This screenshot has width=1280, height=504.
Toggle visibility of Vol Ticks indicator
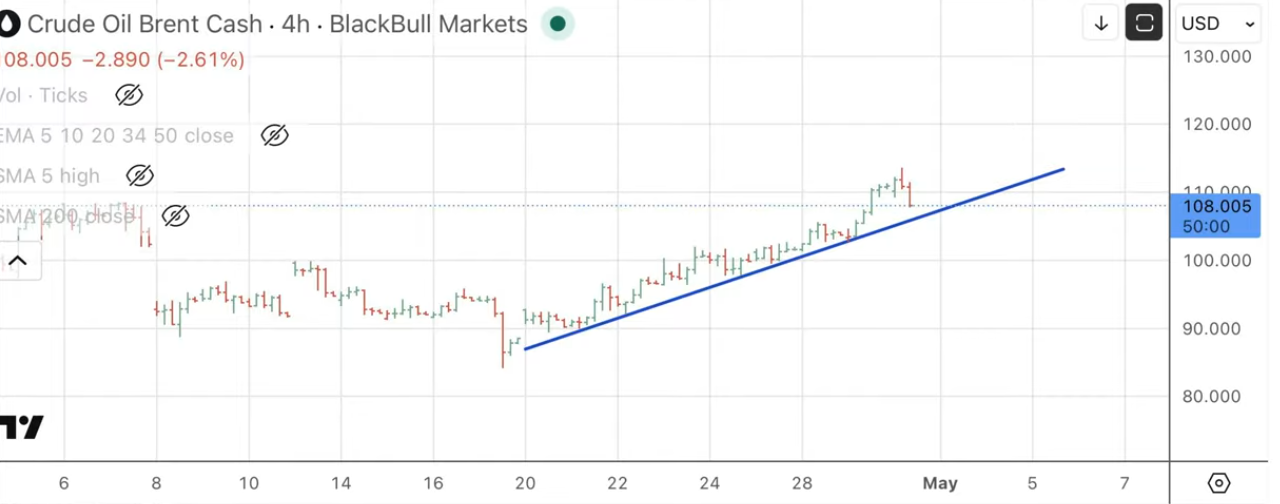[x=129, y=96]
